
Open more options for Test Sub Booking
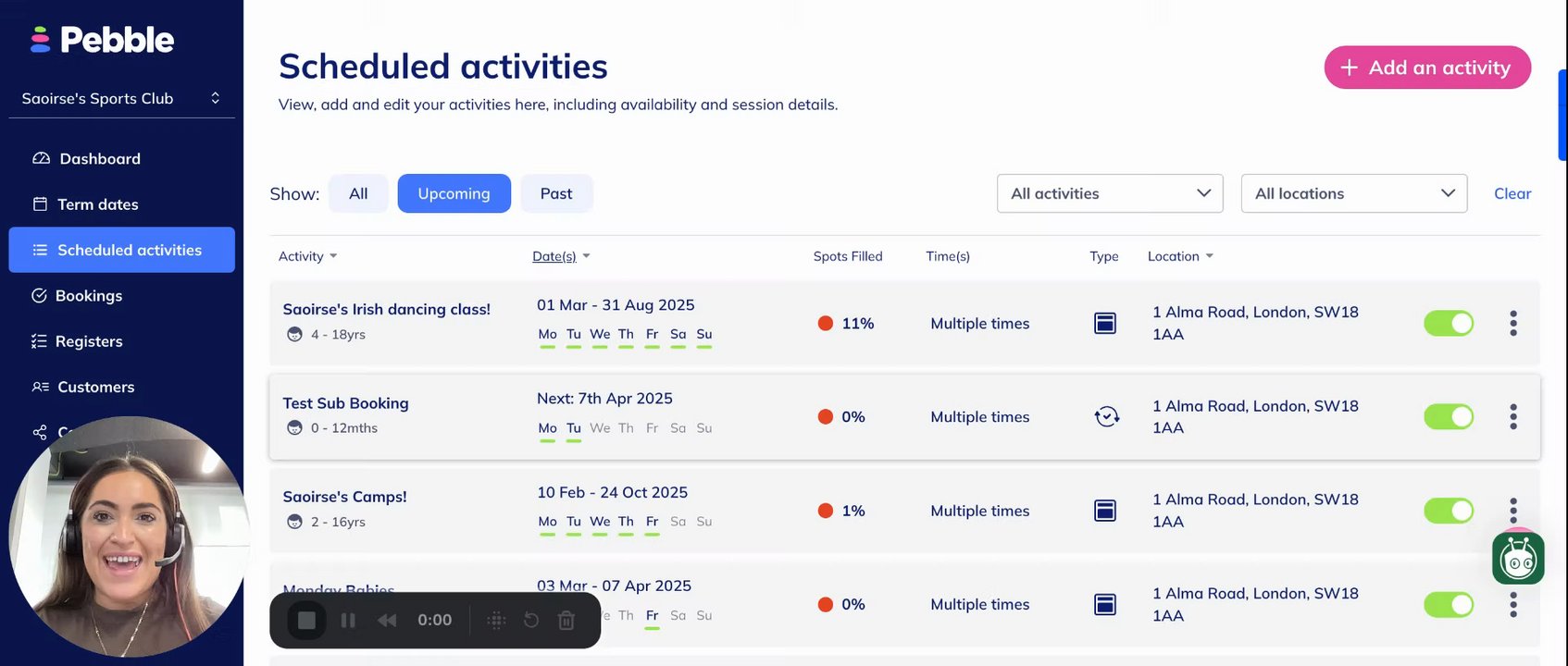[1513, 416]
